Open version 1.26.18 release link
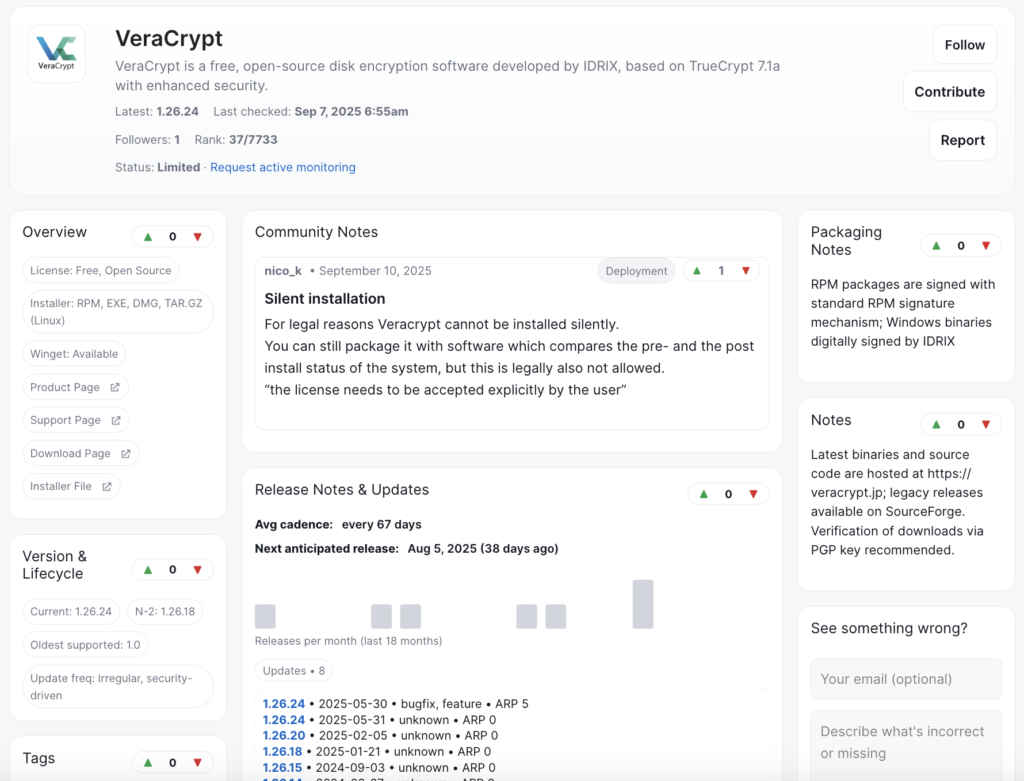This screenshot has height=781, width=1024. pos(282,752)
